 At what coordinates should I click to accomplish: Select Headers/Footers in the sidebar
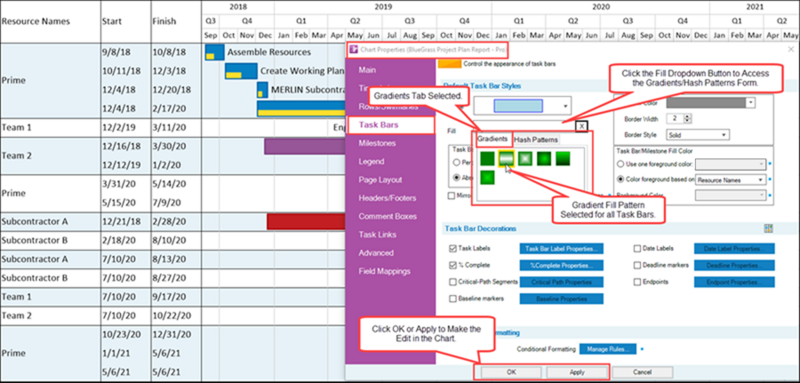pyautogui.click(x=387, y=198)
